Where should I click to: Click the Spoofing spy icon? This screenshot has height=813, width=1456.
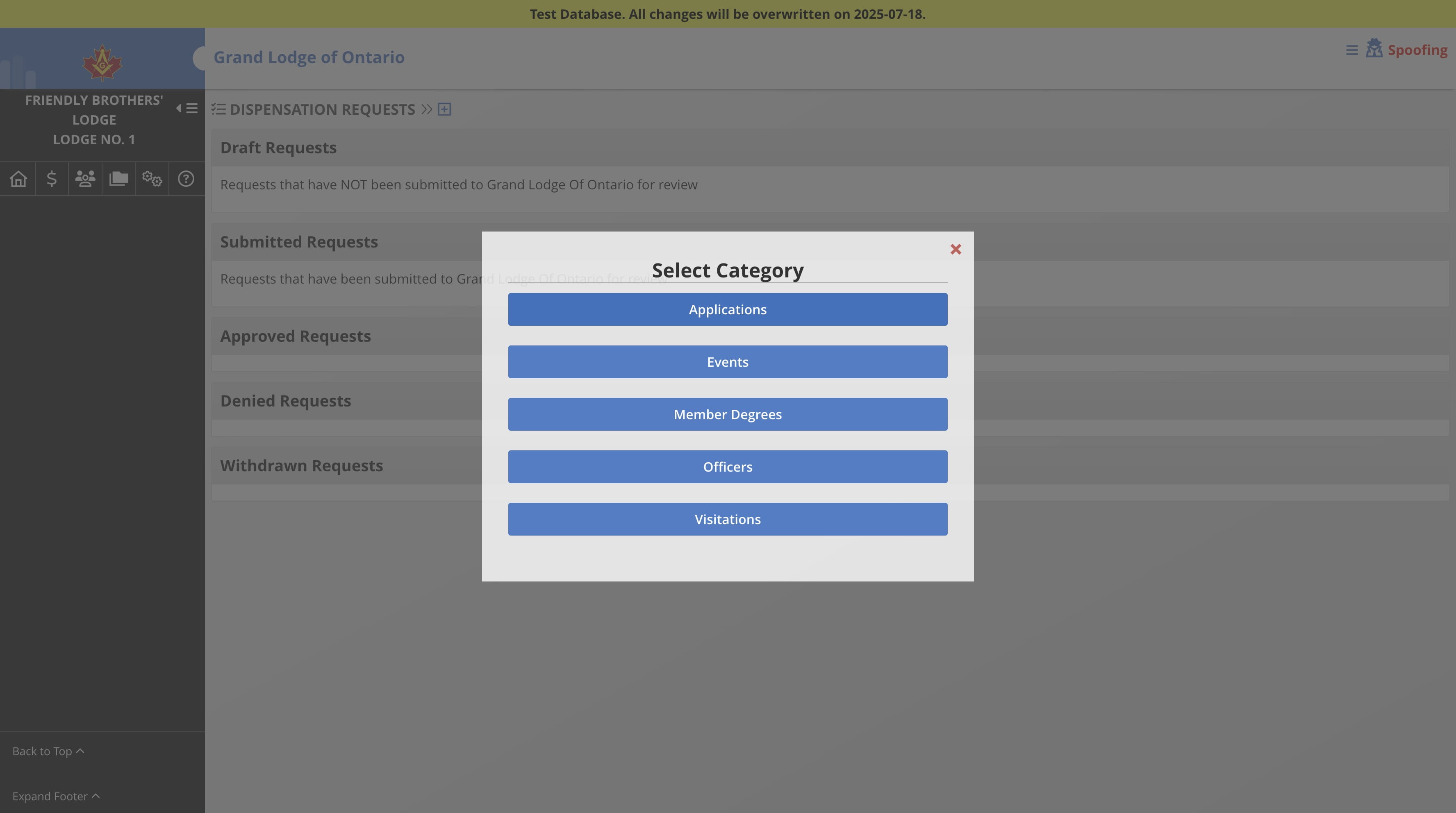(1374, 49)
